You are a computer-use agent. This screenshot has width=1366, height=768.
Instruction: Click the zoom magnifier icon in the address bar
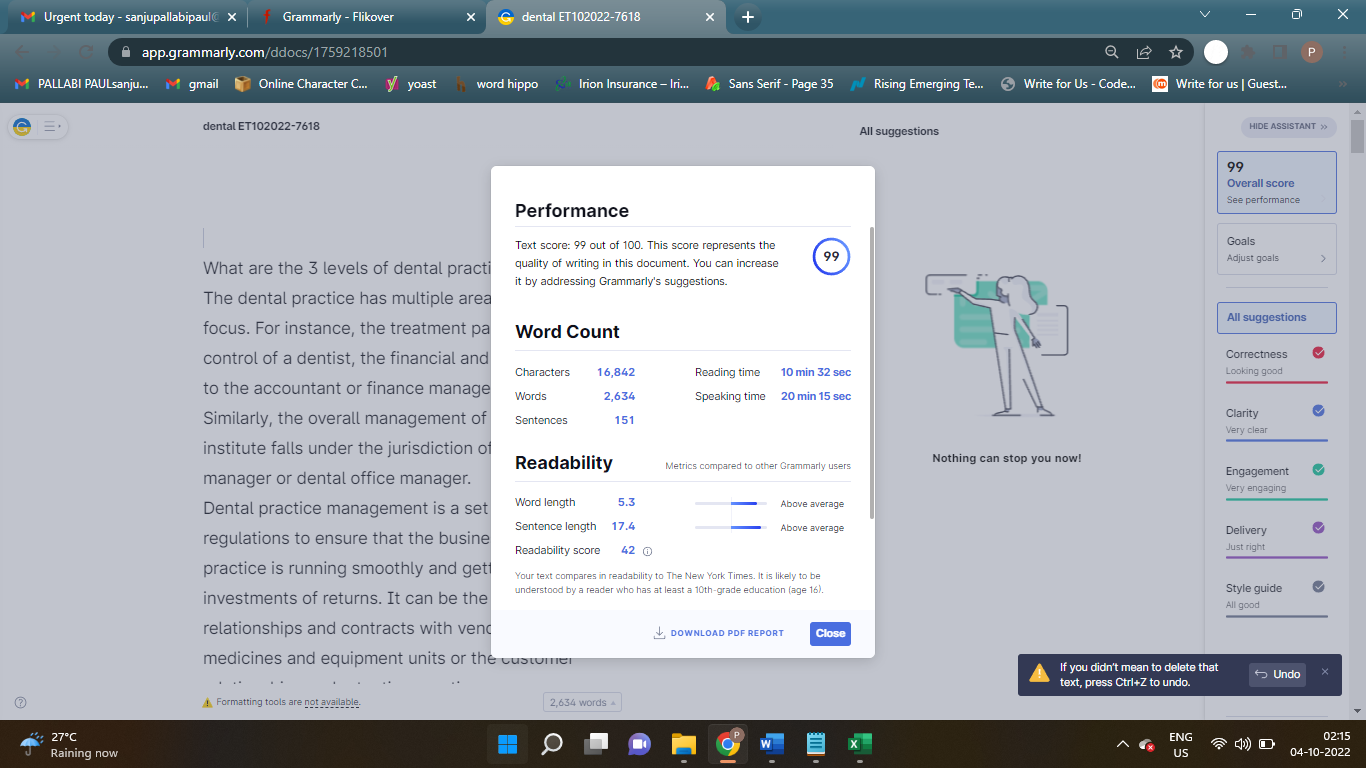[x=1112, y=52]
